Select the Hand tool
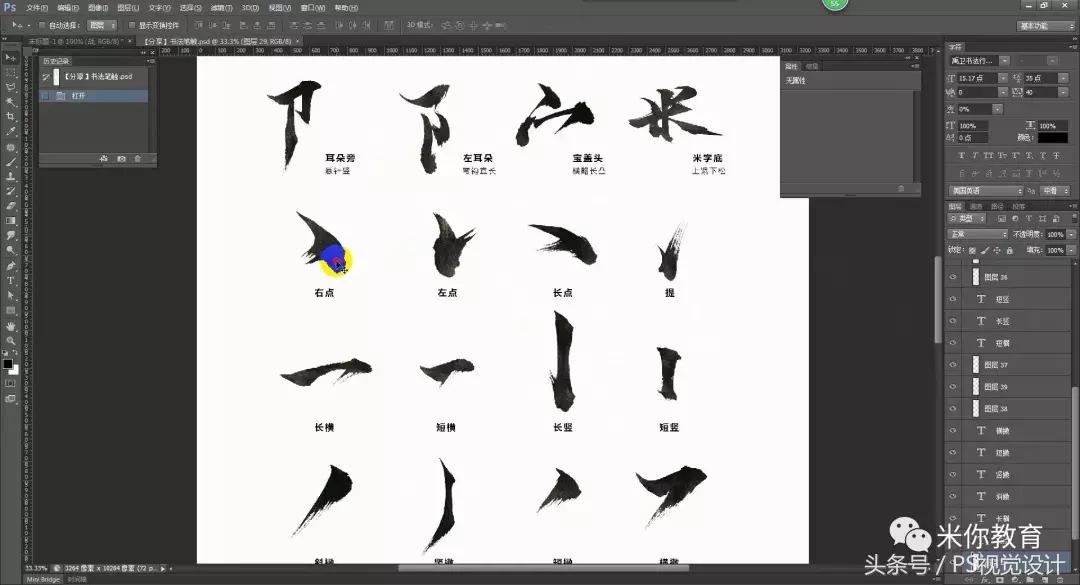Image resolution: width=1080 pixels, height=585 pixels. tap(10, 326)
